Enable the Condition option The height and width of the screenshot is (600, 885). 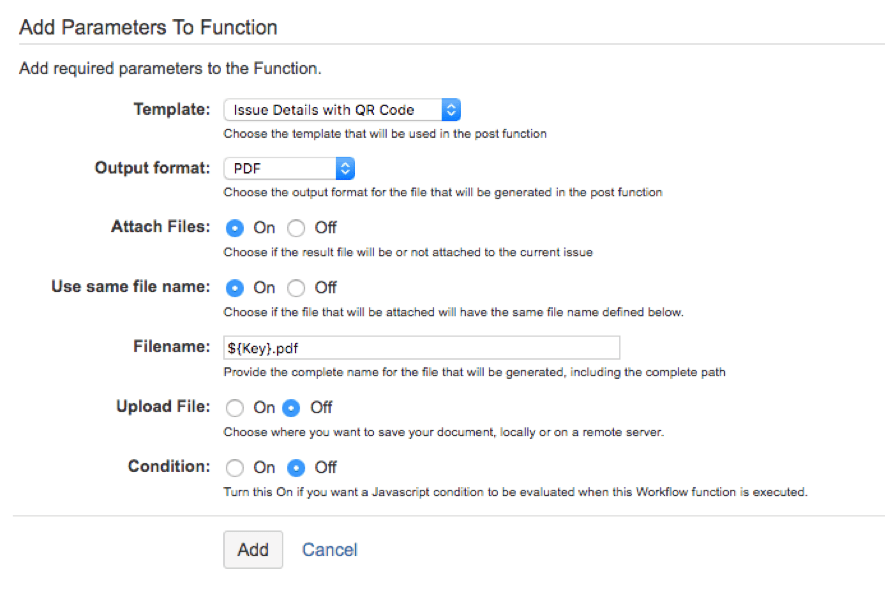coord(236,468)
